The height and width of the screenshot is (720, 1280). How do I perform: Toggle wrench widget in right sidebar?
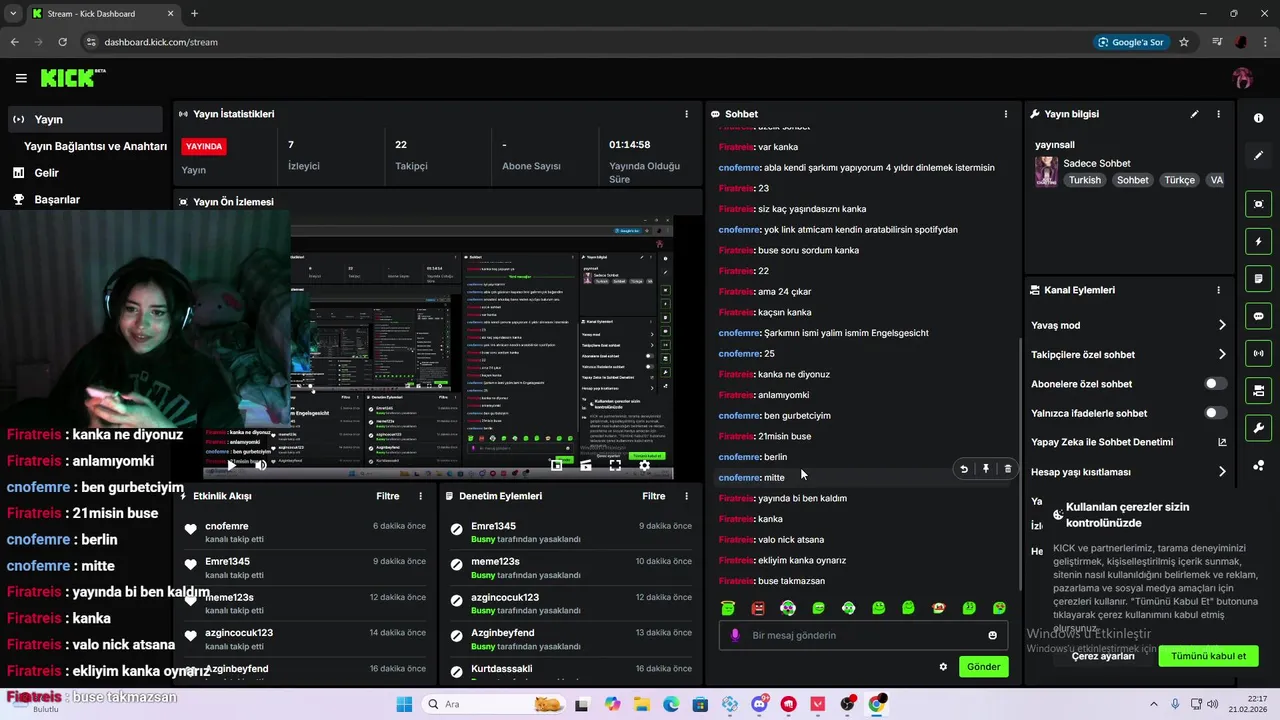pos(1258,428)
